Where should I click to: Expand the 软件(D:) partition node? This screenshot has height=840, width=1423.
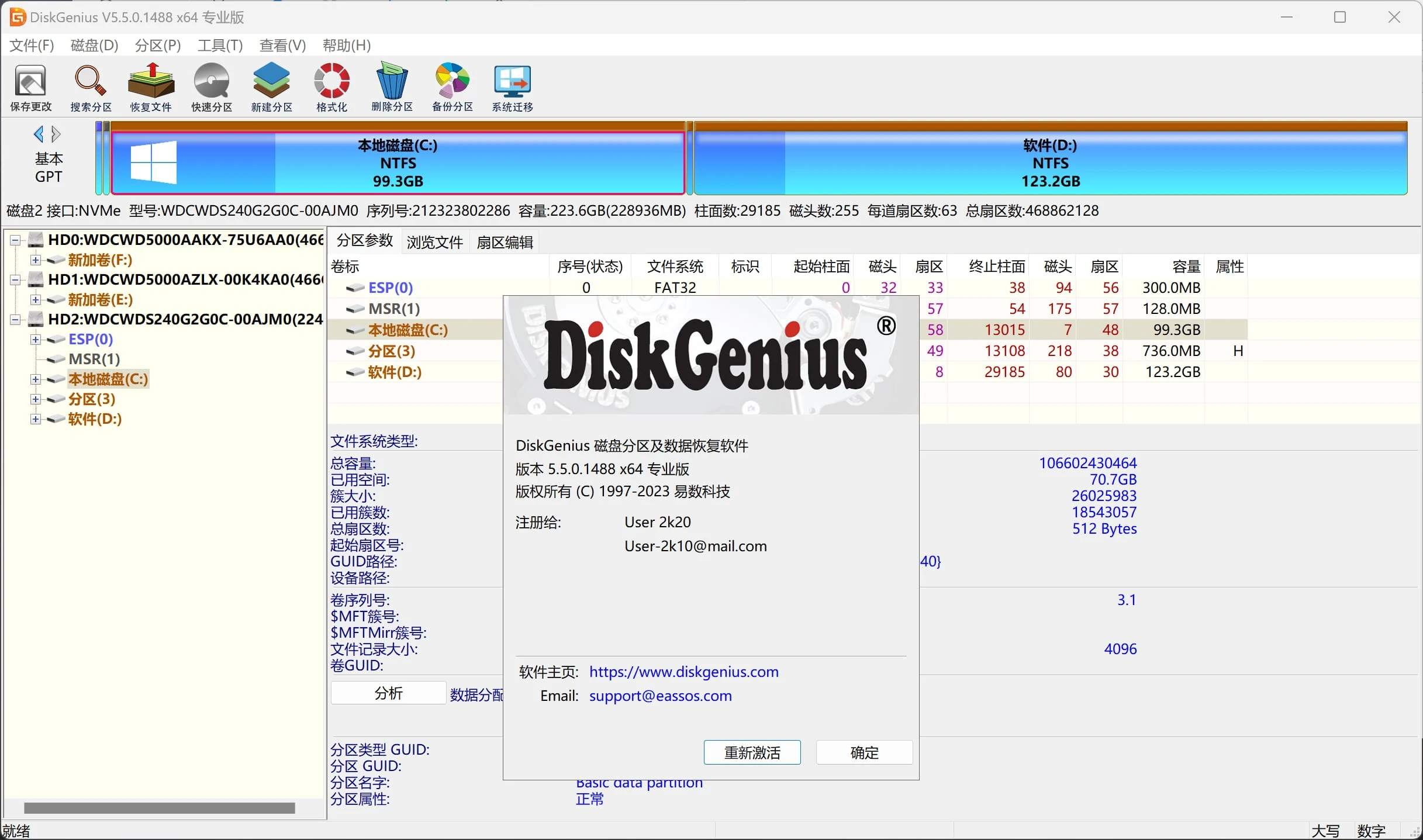tap(35, 419)
